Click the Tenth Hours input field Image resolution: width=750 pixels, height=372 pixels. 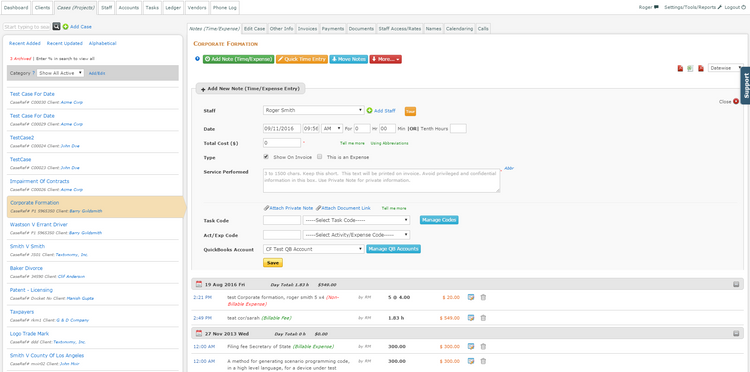(x=458, y=129)
